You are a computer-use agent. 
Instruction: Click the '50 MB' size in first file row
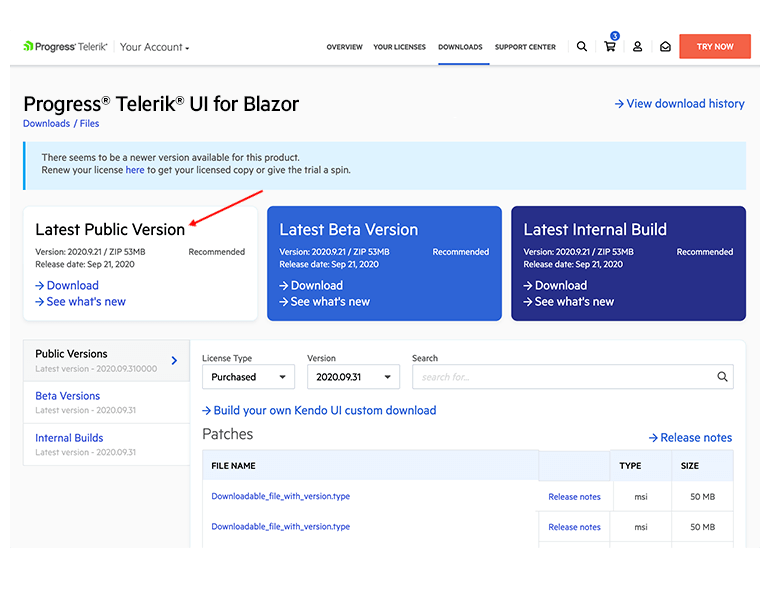click(x=702, y=497)
